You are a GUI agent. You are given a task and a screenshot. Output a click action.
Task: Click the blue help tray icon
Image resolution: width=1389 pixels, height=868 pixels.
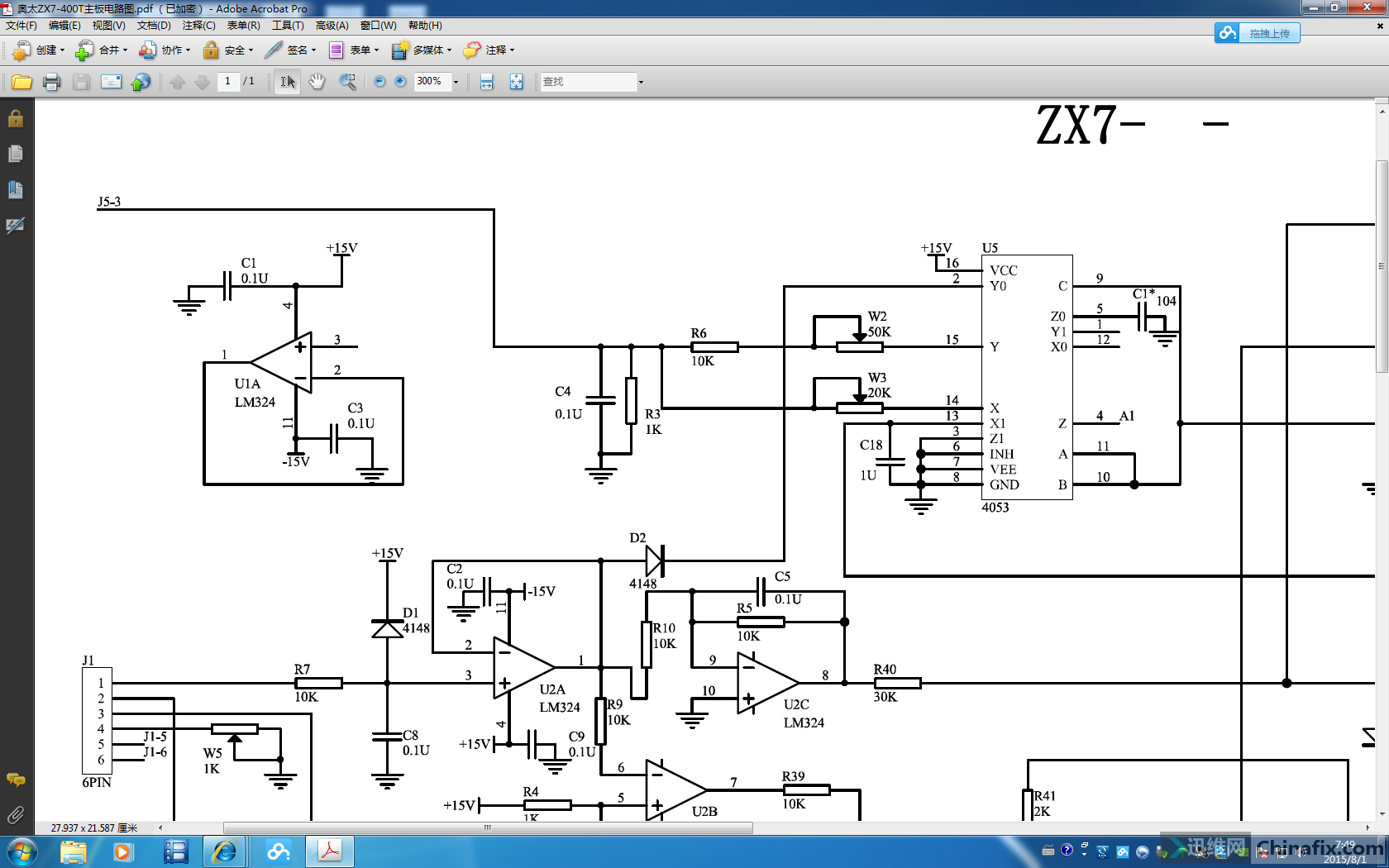click(1067, 851)
